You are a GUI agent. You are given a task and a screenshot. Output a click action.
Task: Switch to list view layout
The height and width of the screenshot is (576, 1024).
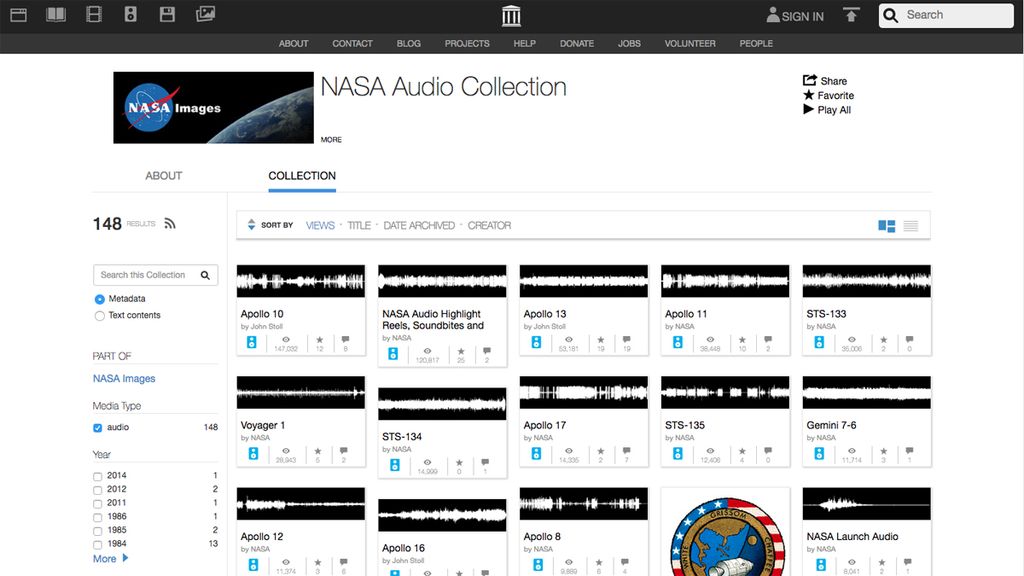pos(910,226)
